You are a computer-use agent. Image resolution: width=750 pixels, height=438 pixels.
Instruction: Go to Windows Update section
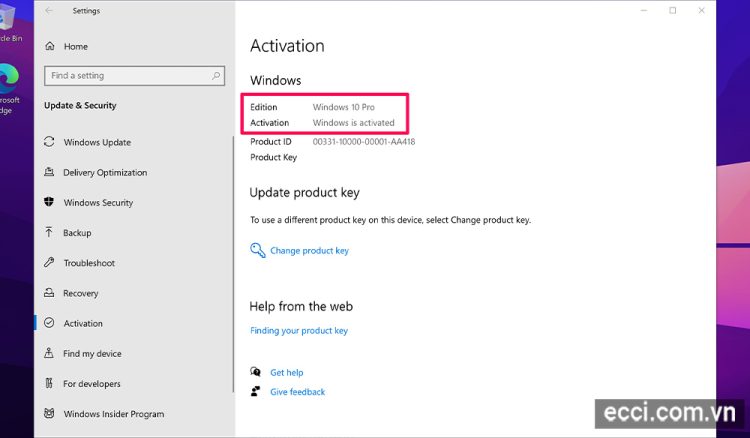pos(97,142)
